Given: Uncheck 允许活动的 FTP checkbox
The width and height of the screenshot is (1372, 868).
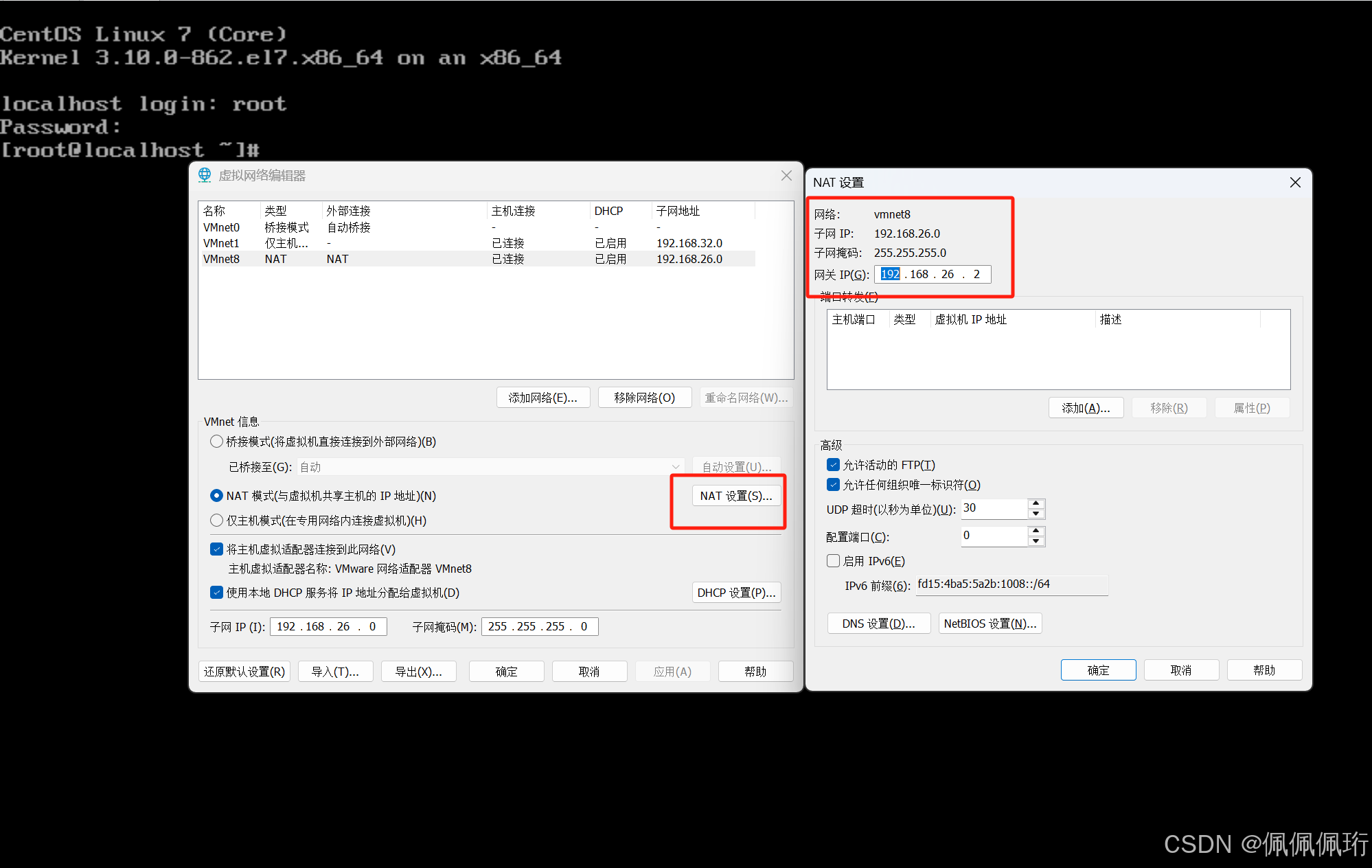Looking at the screenshot, I should [x=833, y=465].
